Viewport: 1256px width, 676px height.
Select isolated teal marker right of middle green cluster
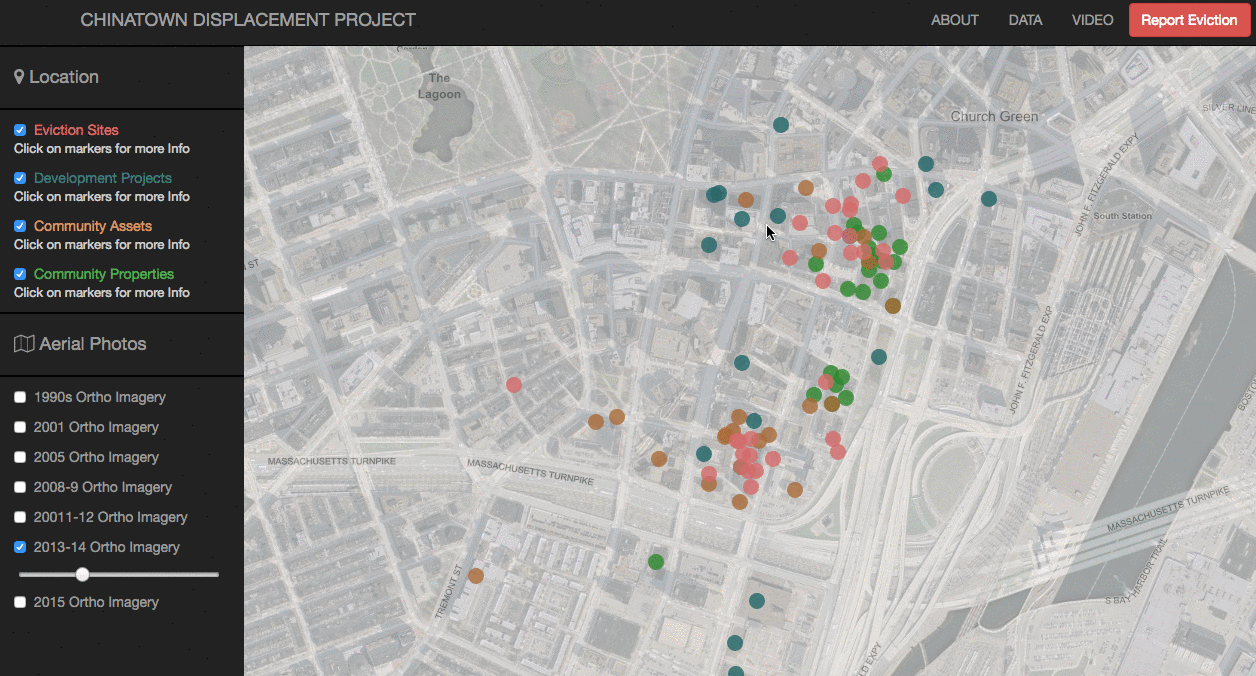point(879,357)
